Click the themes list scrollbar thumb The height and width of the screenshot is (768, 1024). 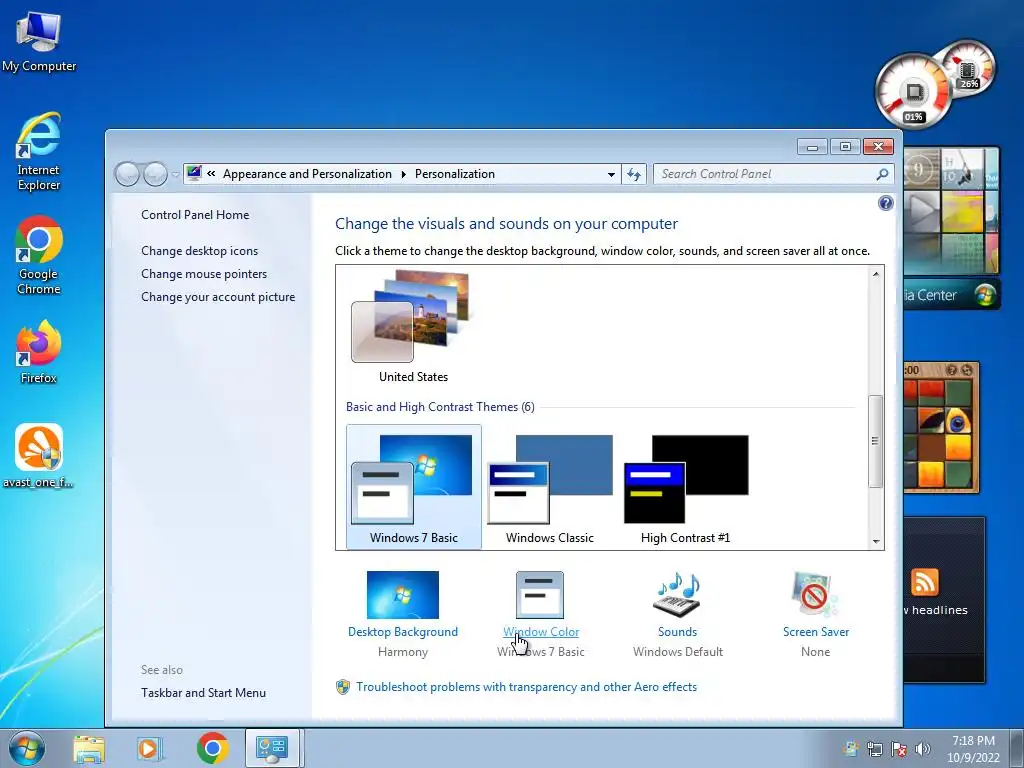(876, 441)
